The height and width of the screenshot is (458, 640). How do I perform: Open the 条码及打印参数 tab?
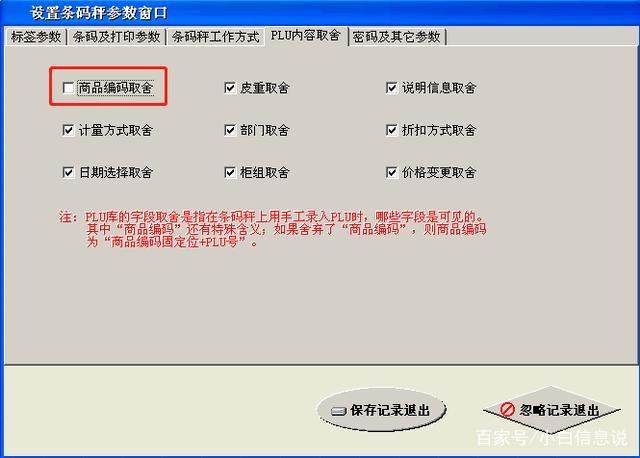[116, 37]
